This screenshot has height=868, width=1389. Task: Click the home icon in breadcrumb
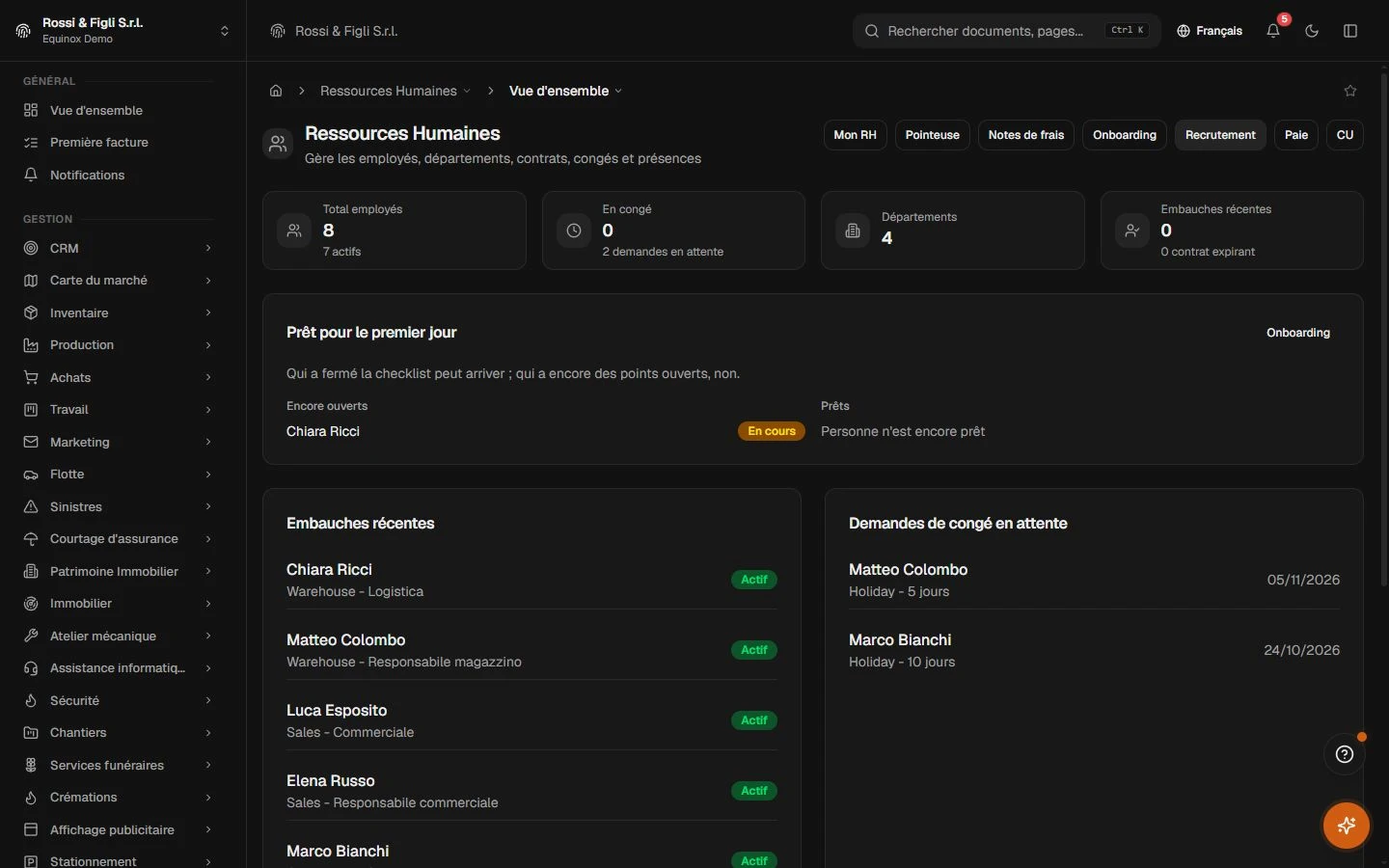click(276, 91)
